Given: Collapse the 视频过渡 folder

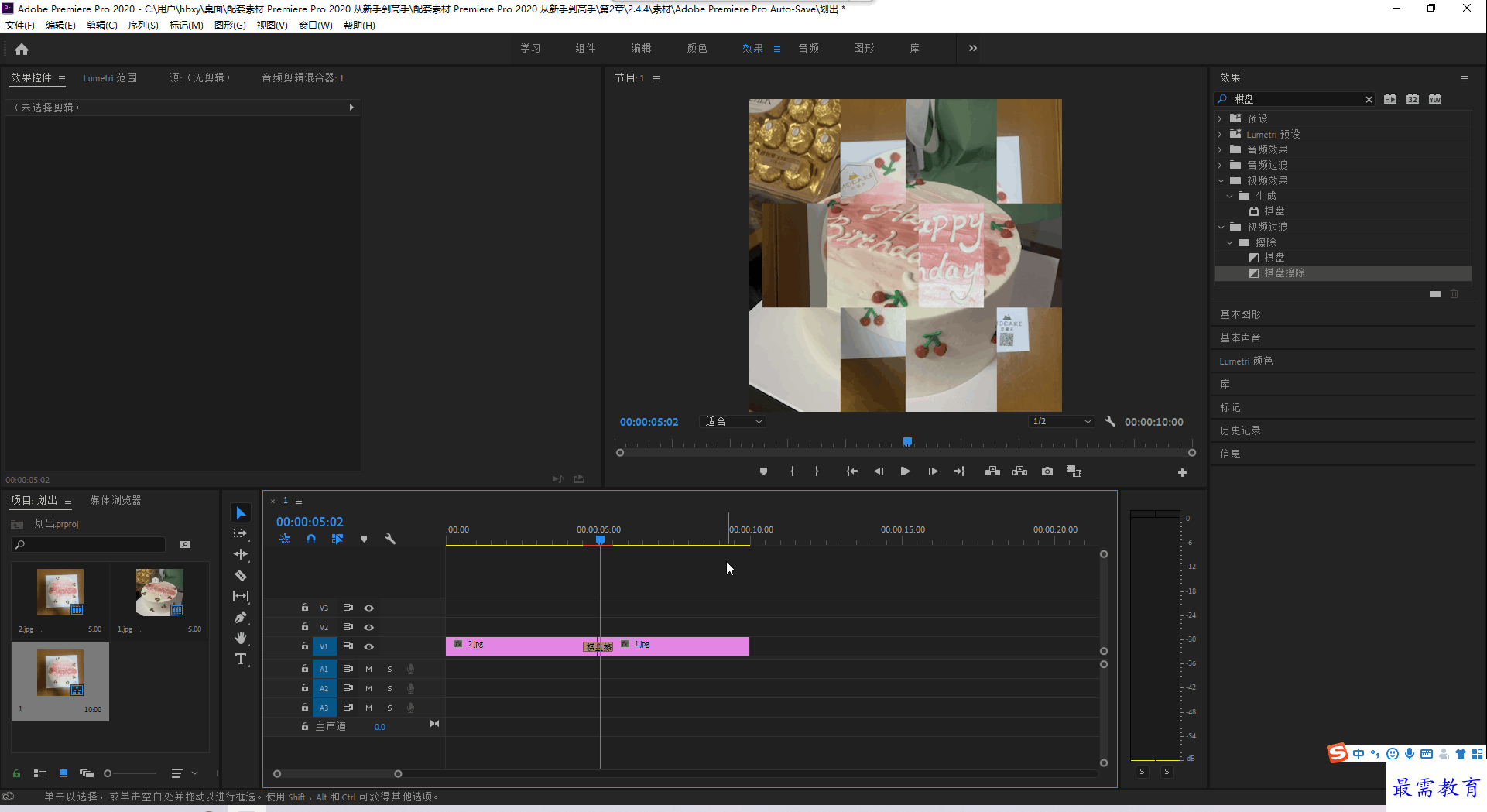Looking at the screenshot, I should click(1221, 227).
